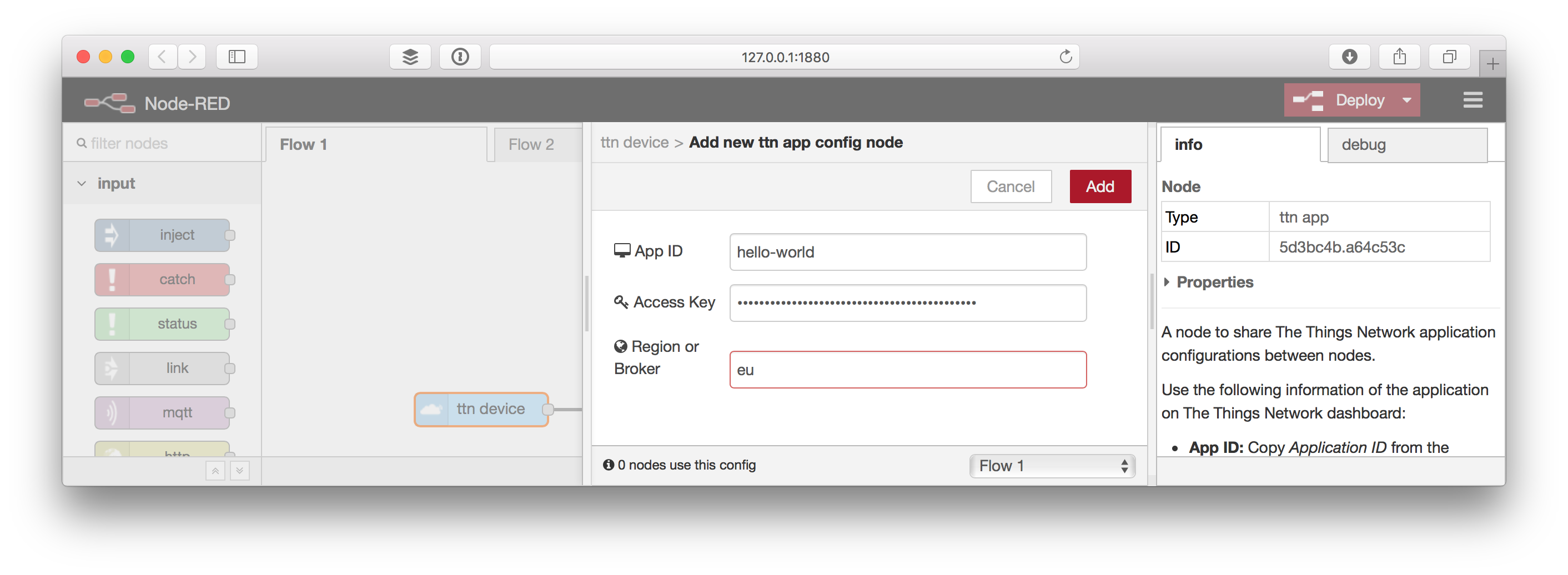Focus the filter nodes search field
Image resolution: width=1568 pixels, height=575 pixels.
(x=163, y=143)
